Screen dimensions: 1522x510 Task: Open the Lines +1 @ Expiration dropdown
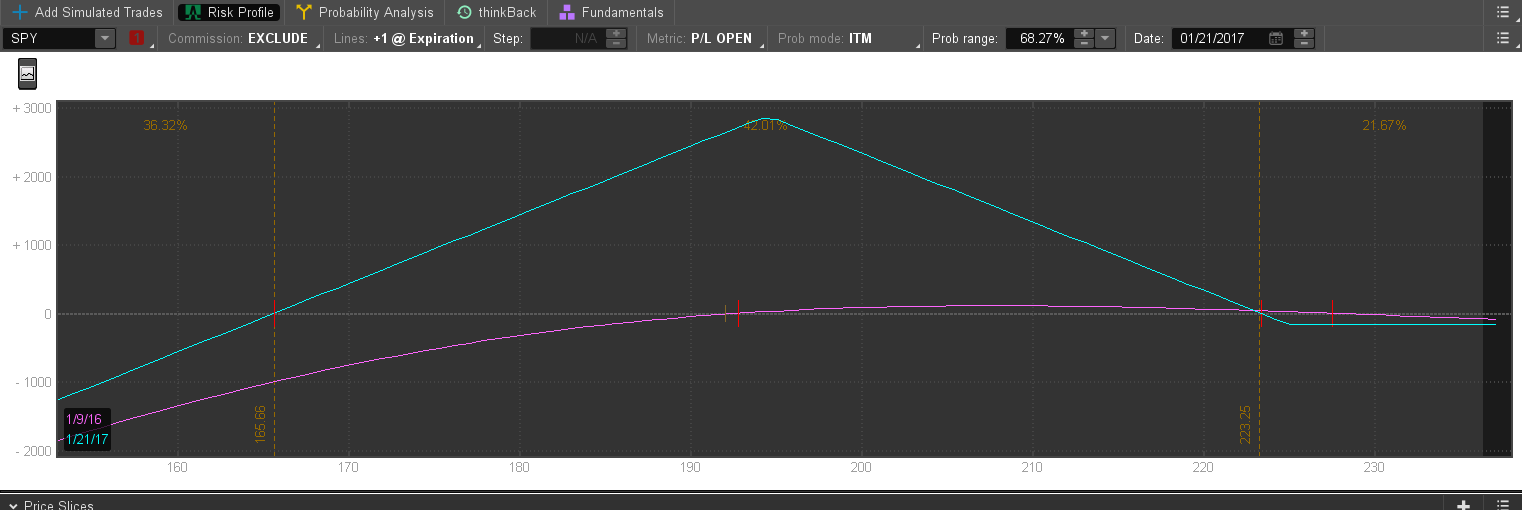[x=406, y=38]
